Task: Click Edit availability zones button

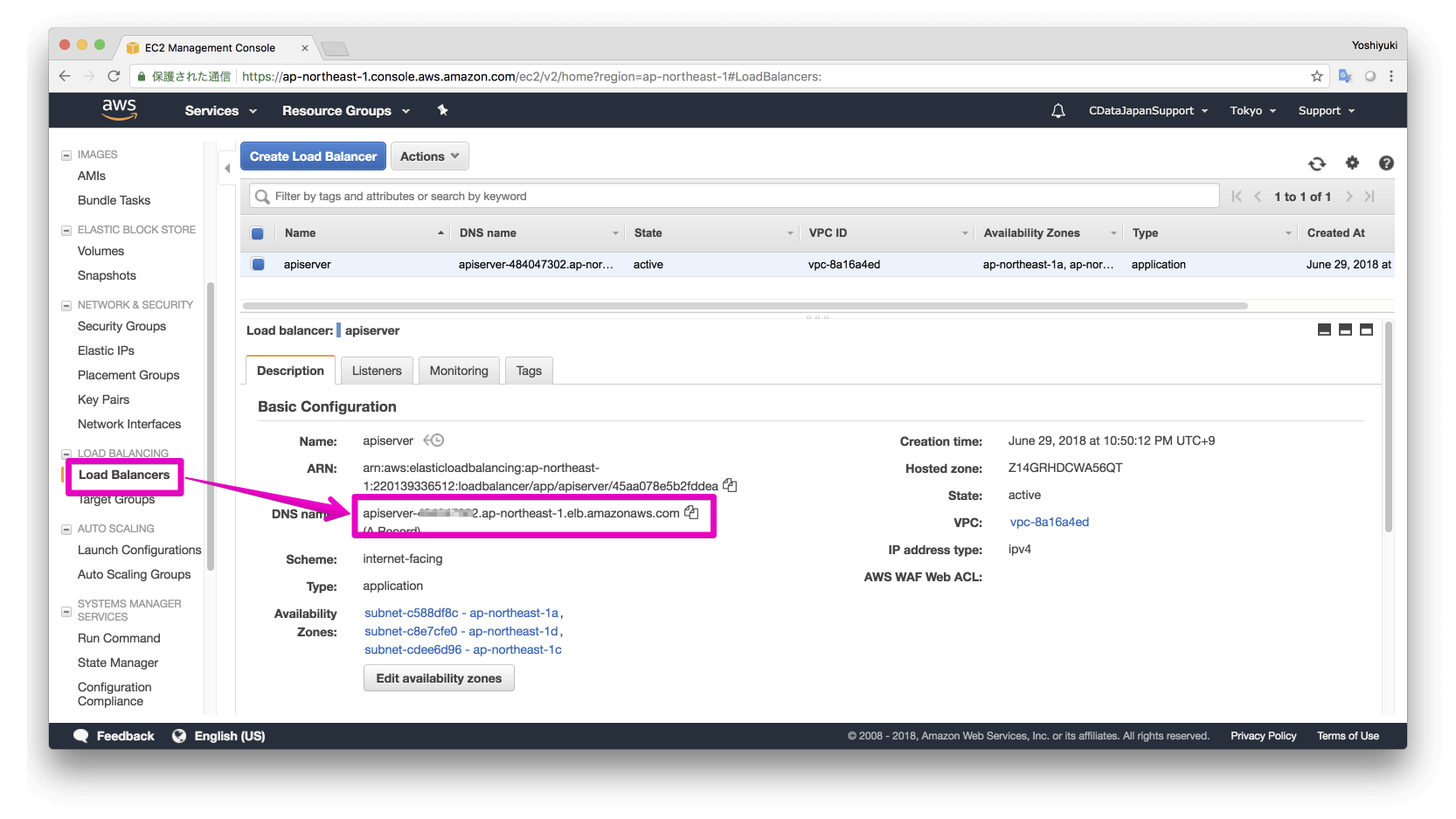Action: (x=439, y=678)
